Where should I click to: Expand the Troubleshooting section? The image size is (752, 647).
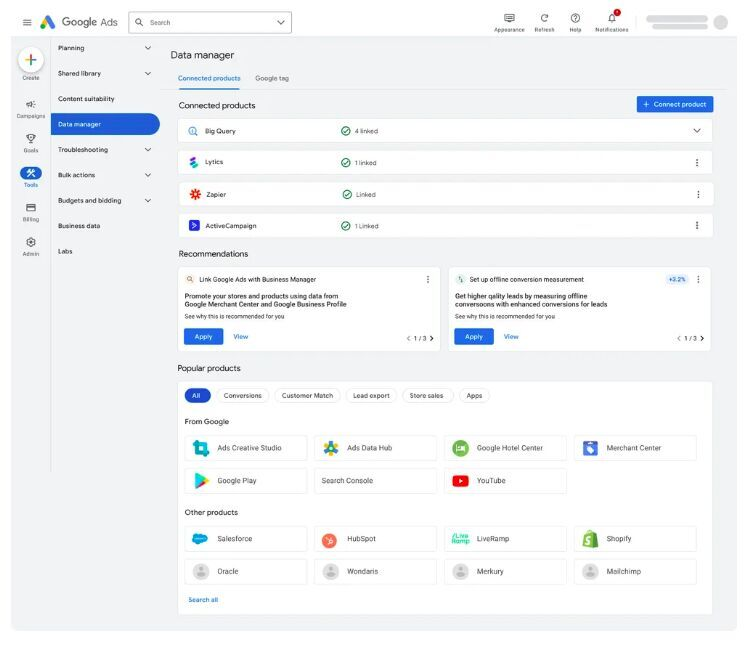pyautogui.click(x=148, y=150)
